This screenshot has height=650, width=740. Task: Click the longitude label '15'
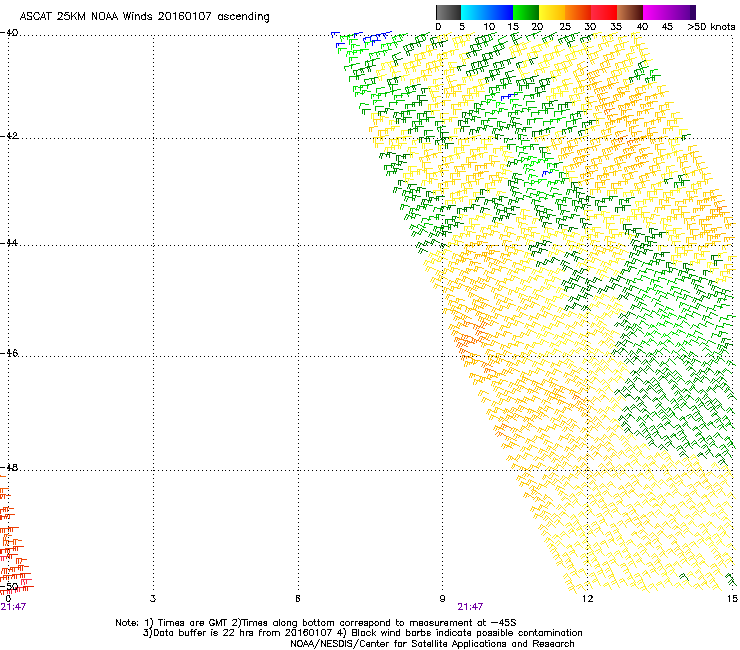[732, 599]
